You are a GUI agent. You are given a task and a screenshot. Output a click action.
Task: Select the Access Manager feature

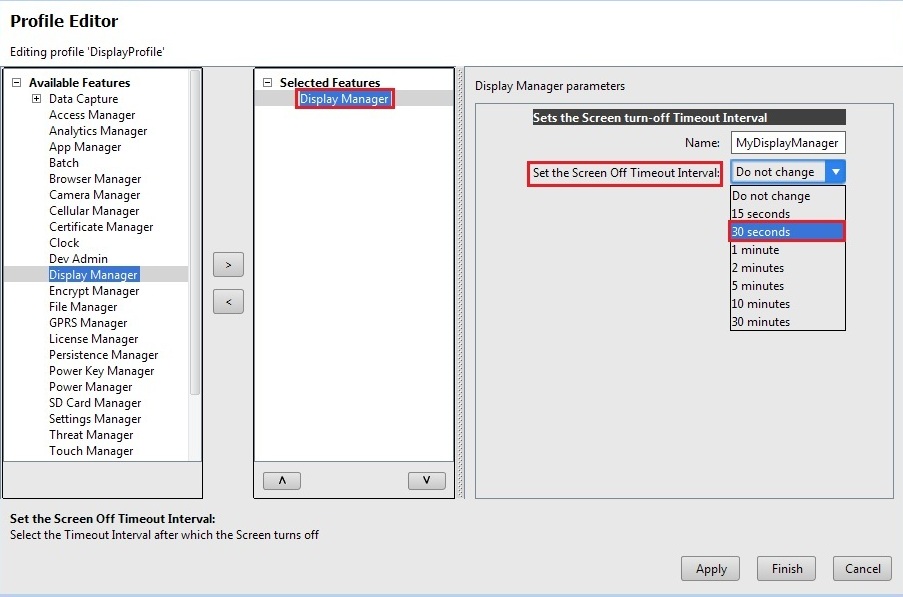click(x=93, y=114)
